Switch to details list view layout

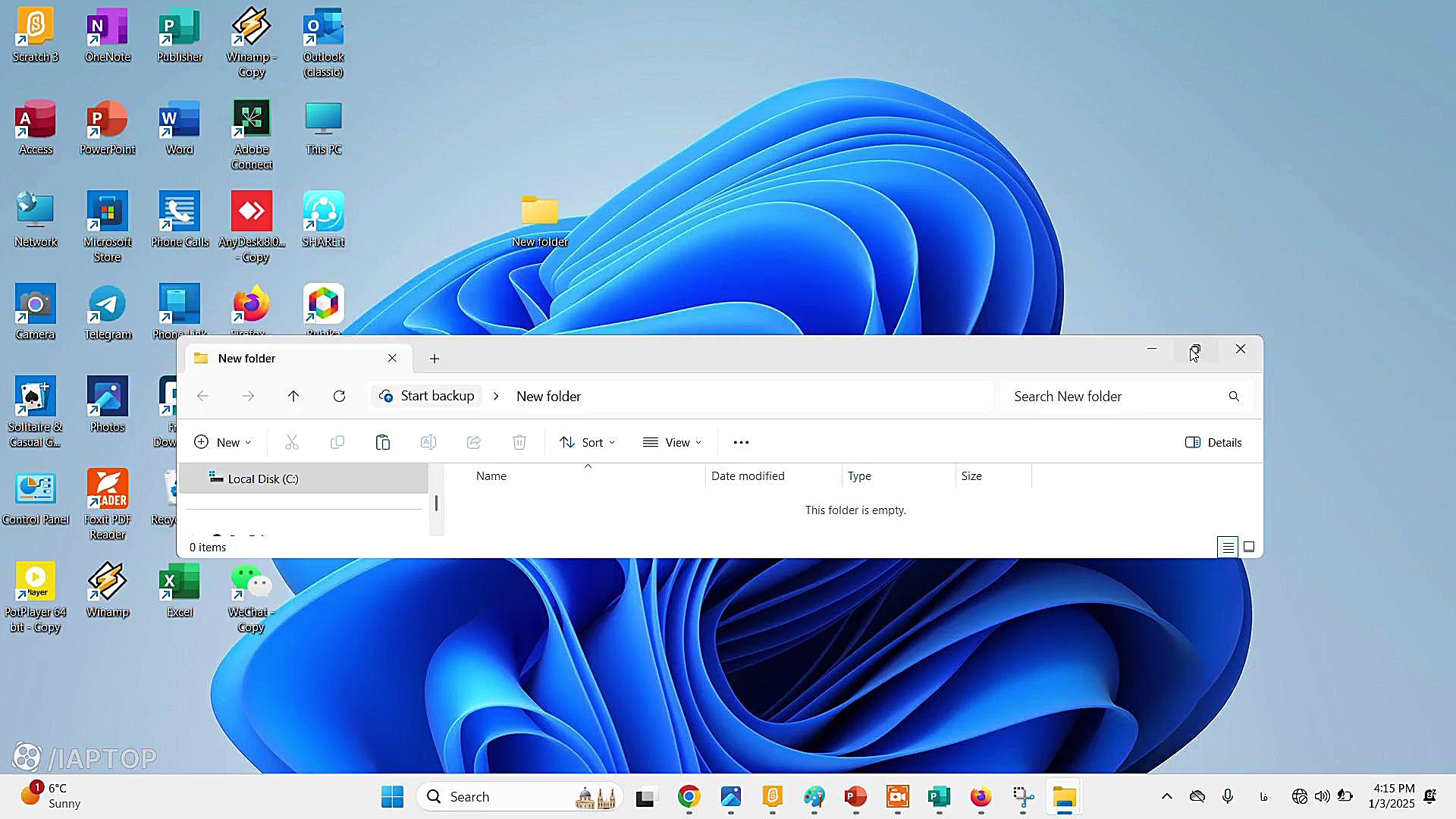(1228, 547)
